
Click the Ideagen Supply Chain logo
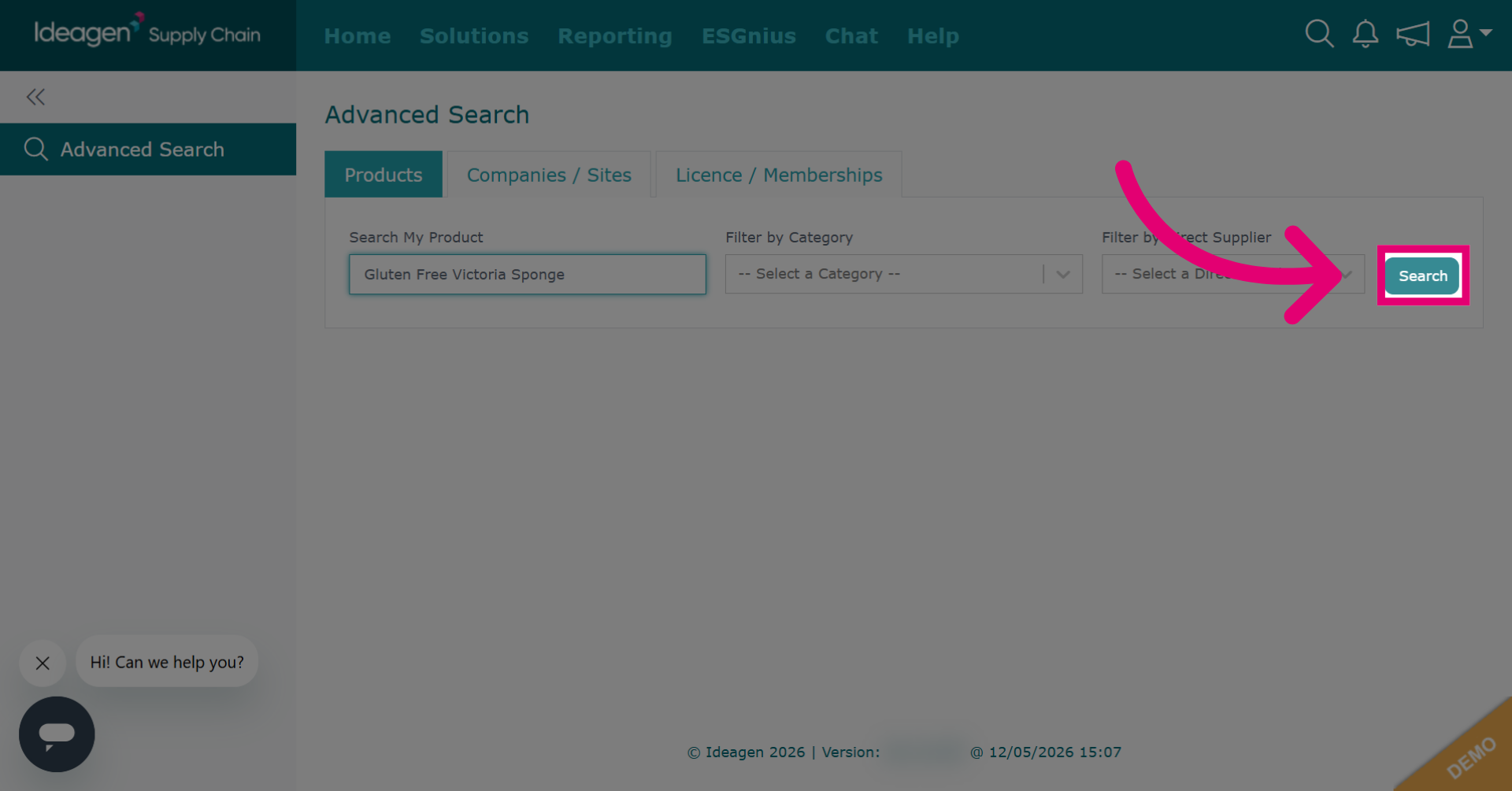click(x=147, y=31)
